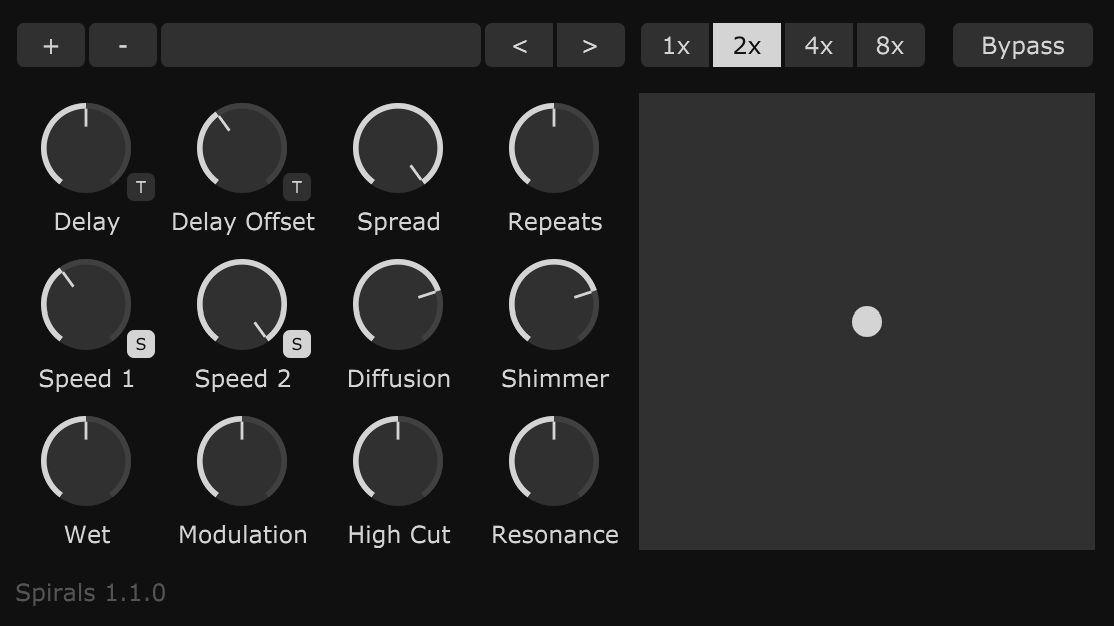Toggle the S button beside Speed 2
The image size is (1114, 626).
[297, 344]
